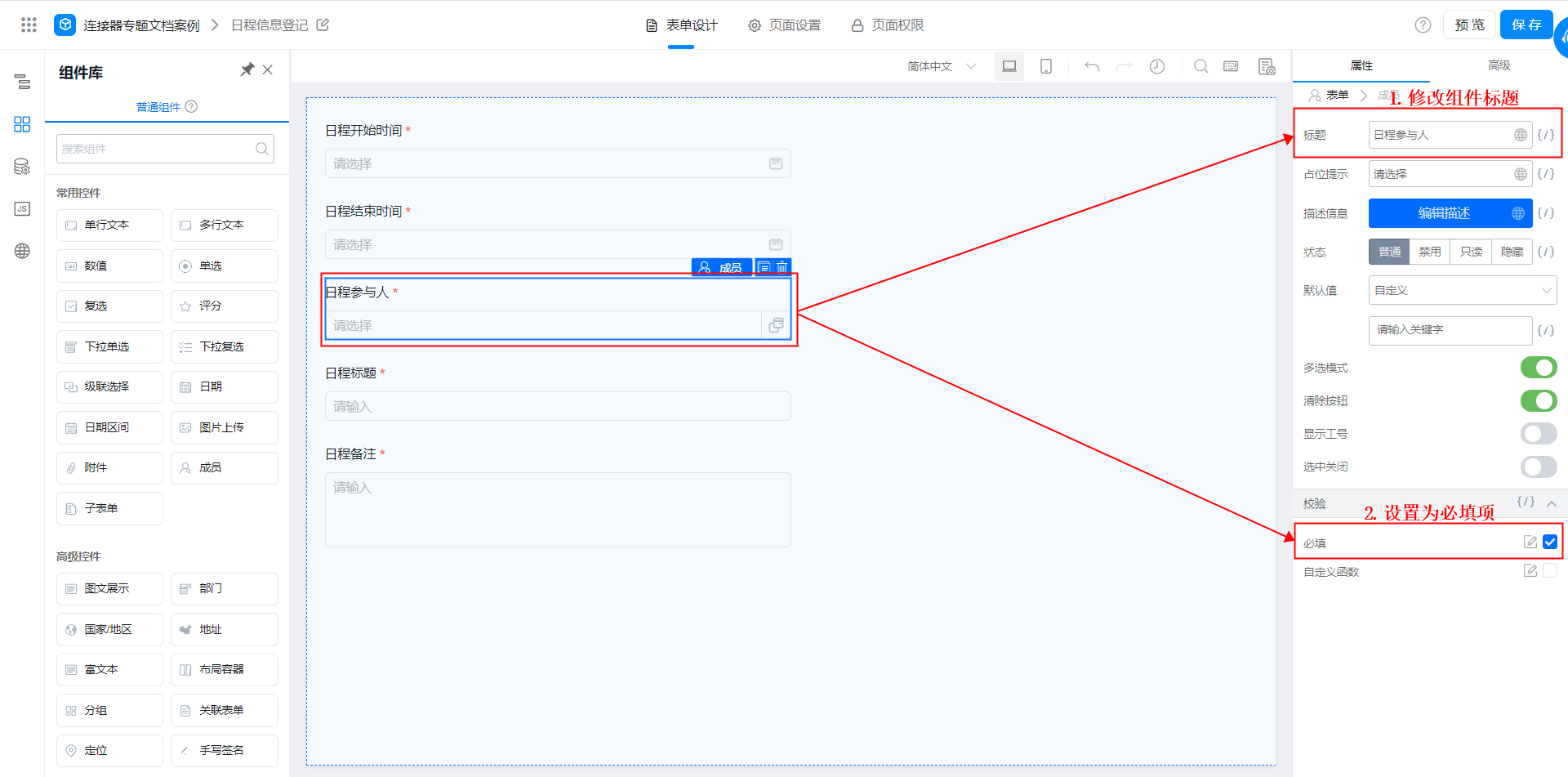The image size is (1568, 777).
Task: Click the 预览 button
Action: (1469, 25)
